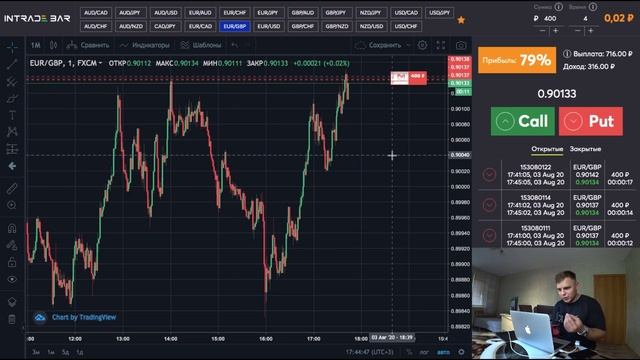Click the amount field showing 400
The height and width of the screenshot is (360, 640).
coord(549,18)
